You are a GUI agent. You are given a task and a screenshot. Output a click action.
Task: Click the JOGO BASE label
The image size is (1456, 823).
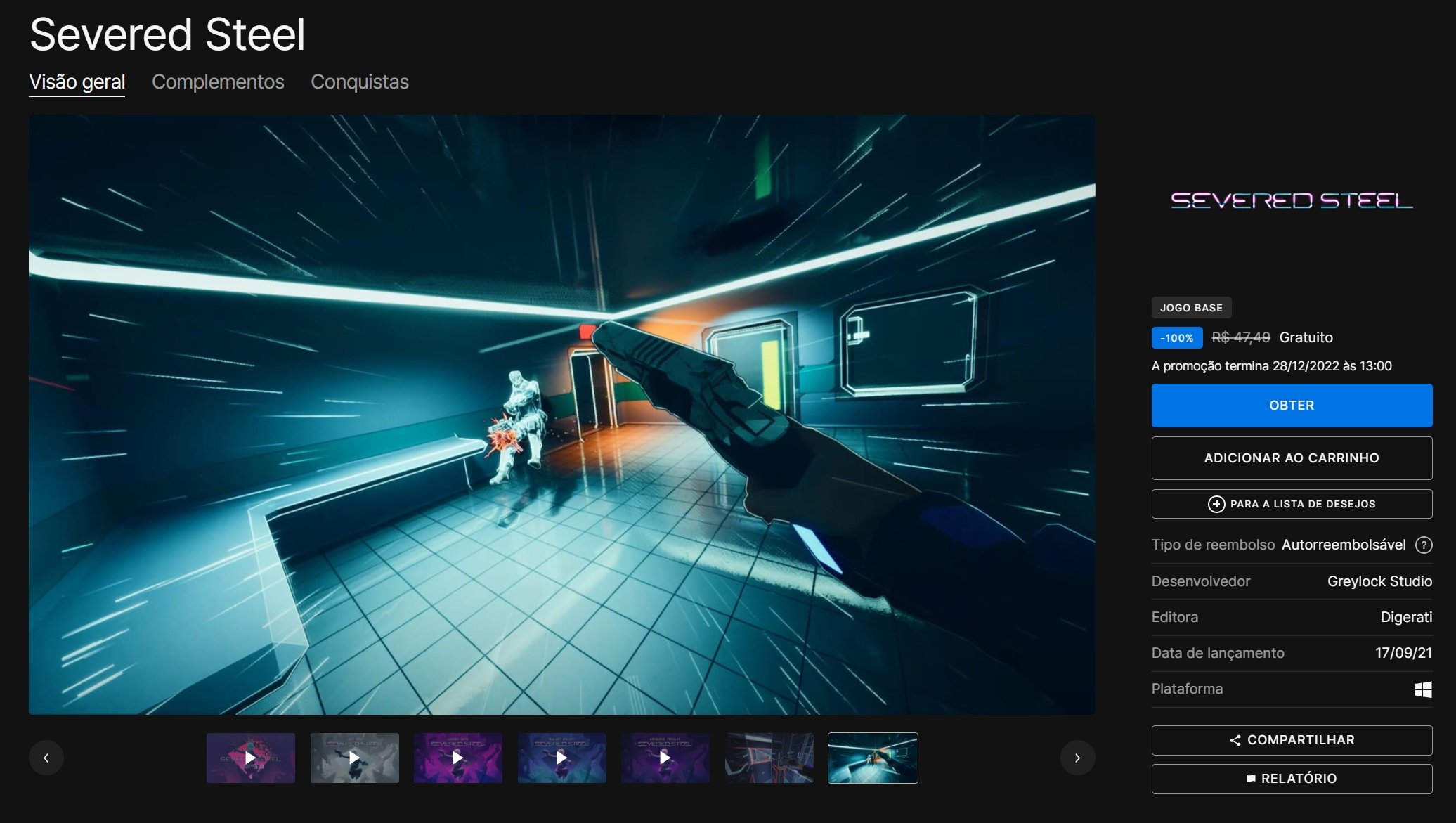click(x=1191, y=308)
